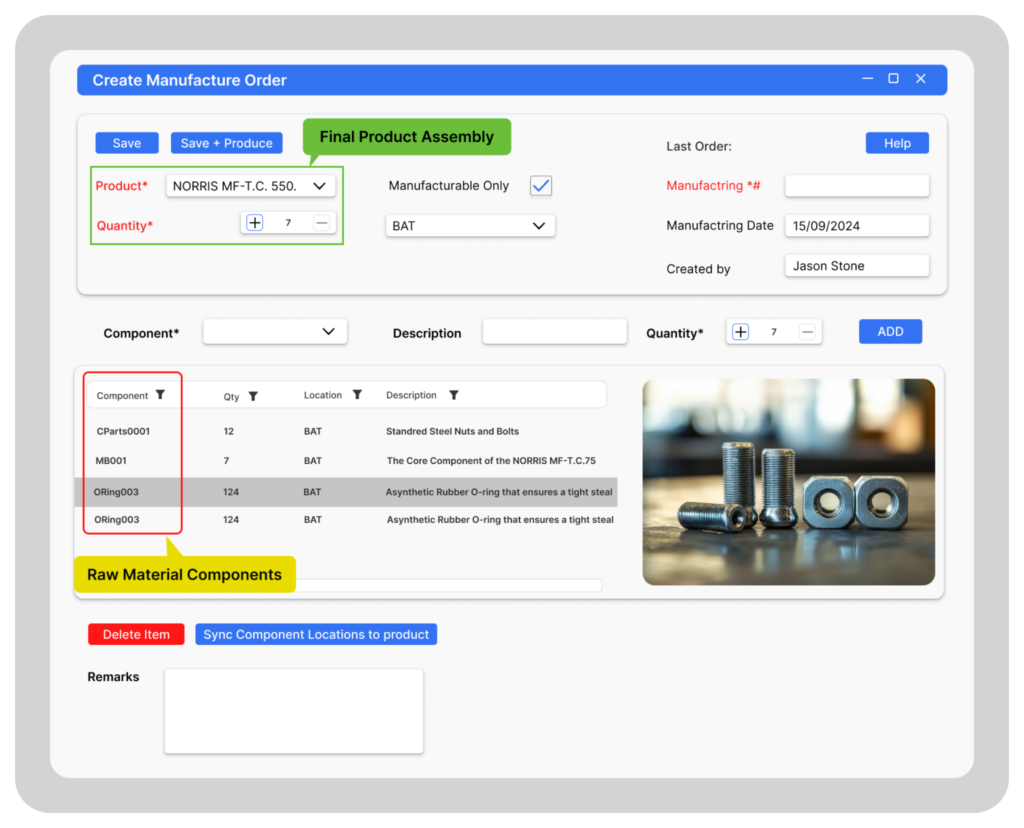Increase product quantity with plus button
The image size is (1024, 828).
[255, 223]
